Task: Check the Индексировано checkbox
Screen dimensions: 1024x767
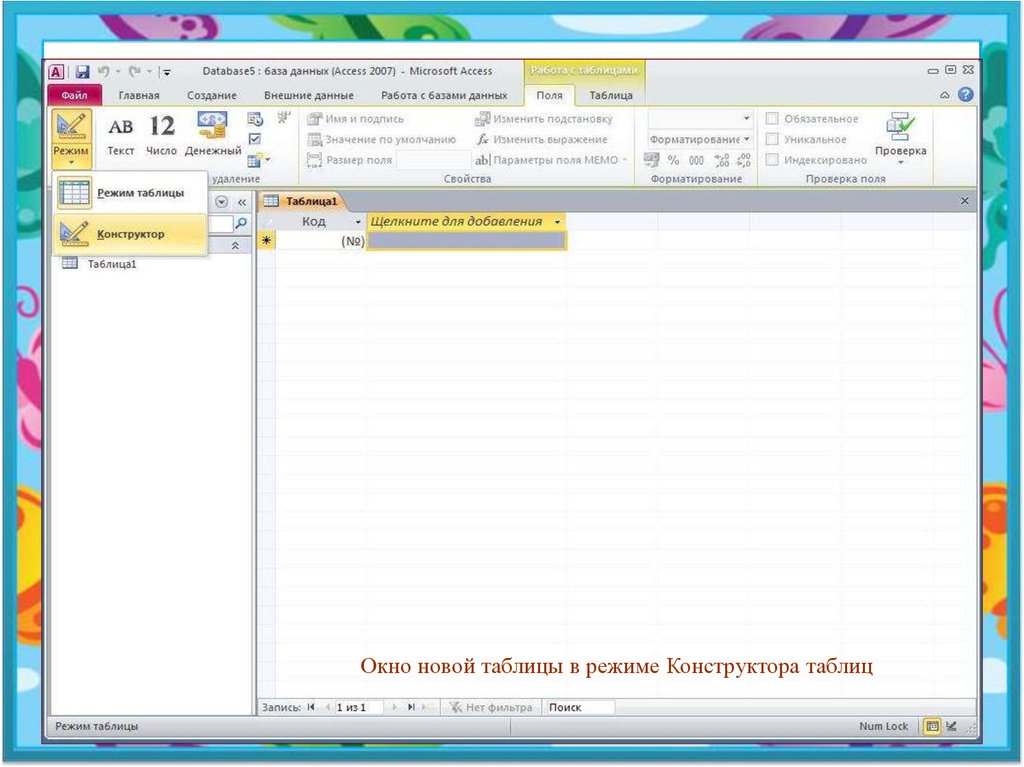Action: click(771, 159)
